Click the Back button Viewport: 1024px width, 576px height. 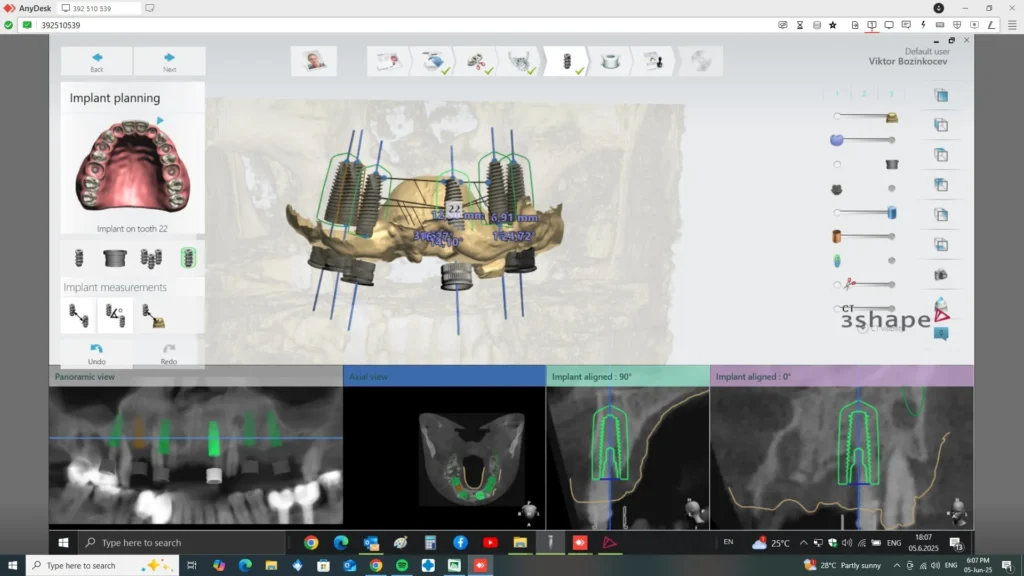pos(97,62)
